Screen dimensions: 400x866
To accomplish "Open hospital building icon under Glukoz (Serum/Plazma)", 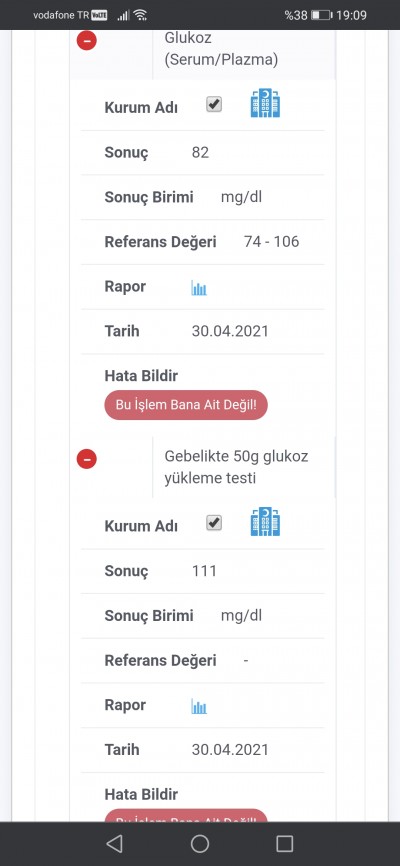I will point(265,103).
